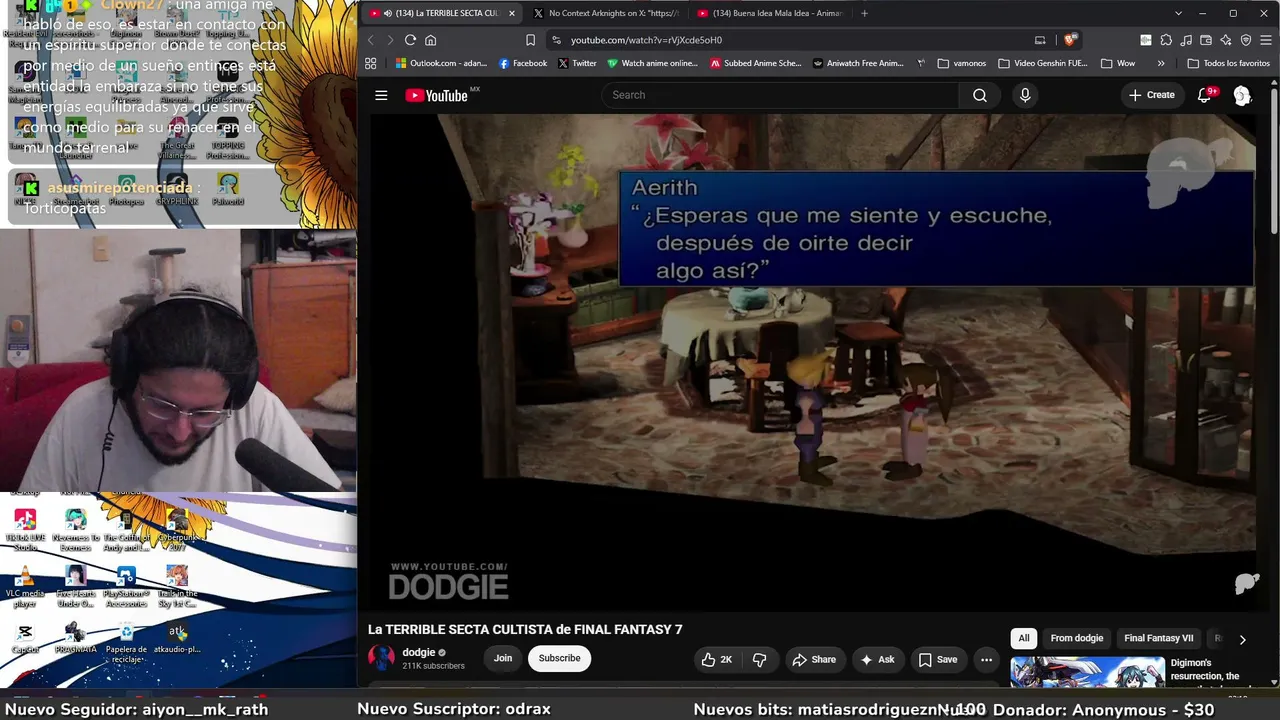
Task: Launch TikTok LIVE Studio desktop shortcut
Action: (25, 530)
